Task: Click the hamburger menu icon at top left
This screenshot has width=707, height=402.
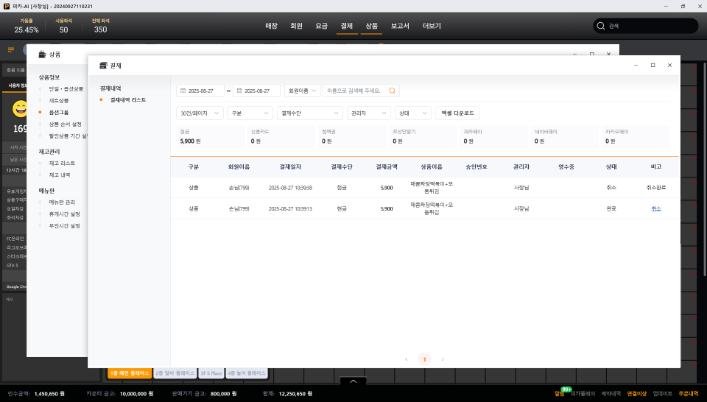Action: point(11,49)
